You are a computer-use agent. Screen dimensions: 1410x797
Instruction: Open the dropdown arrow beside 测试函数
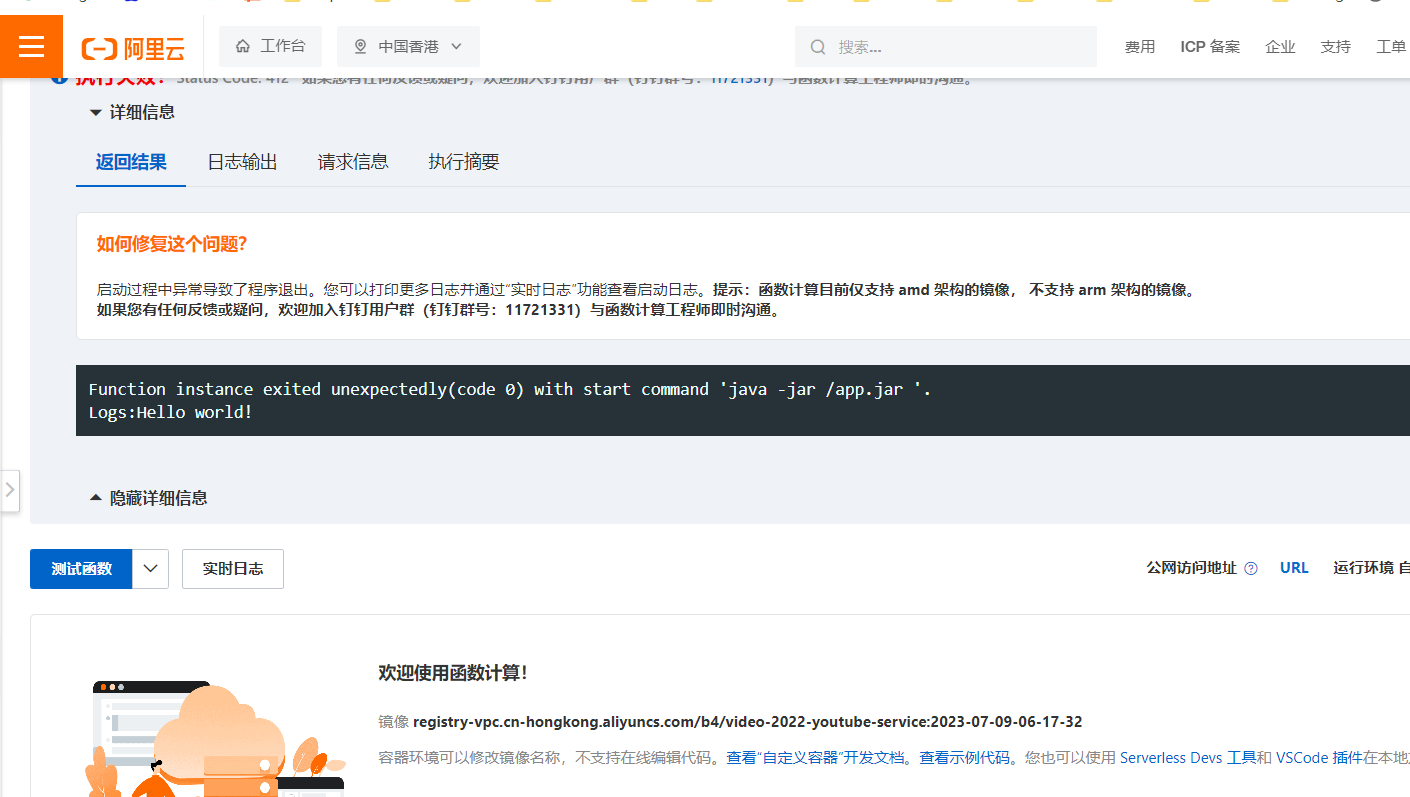click(x=151, y=568)
